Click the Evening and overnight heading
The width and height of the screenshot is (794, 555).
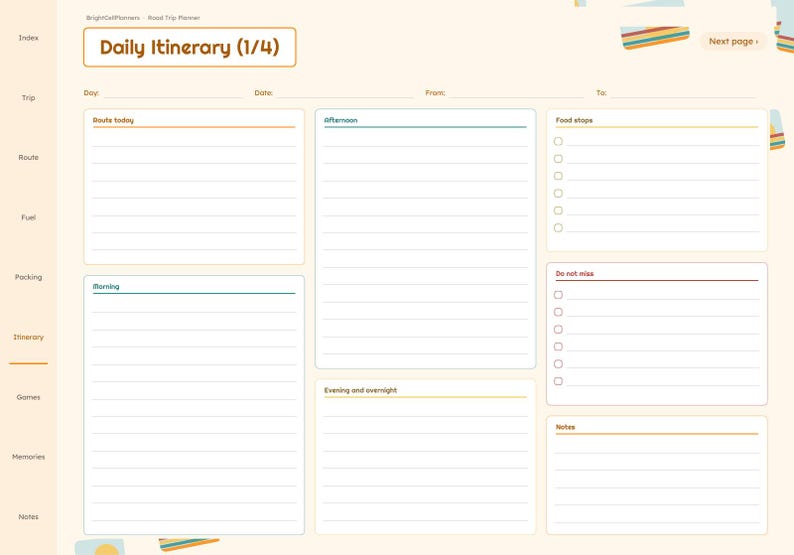(x=361, y=390)
